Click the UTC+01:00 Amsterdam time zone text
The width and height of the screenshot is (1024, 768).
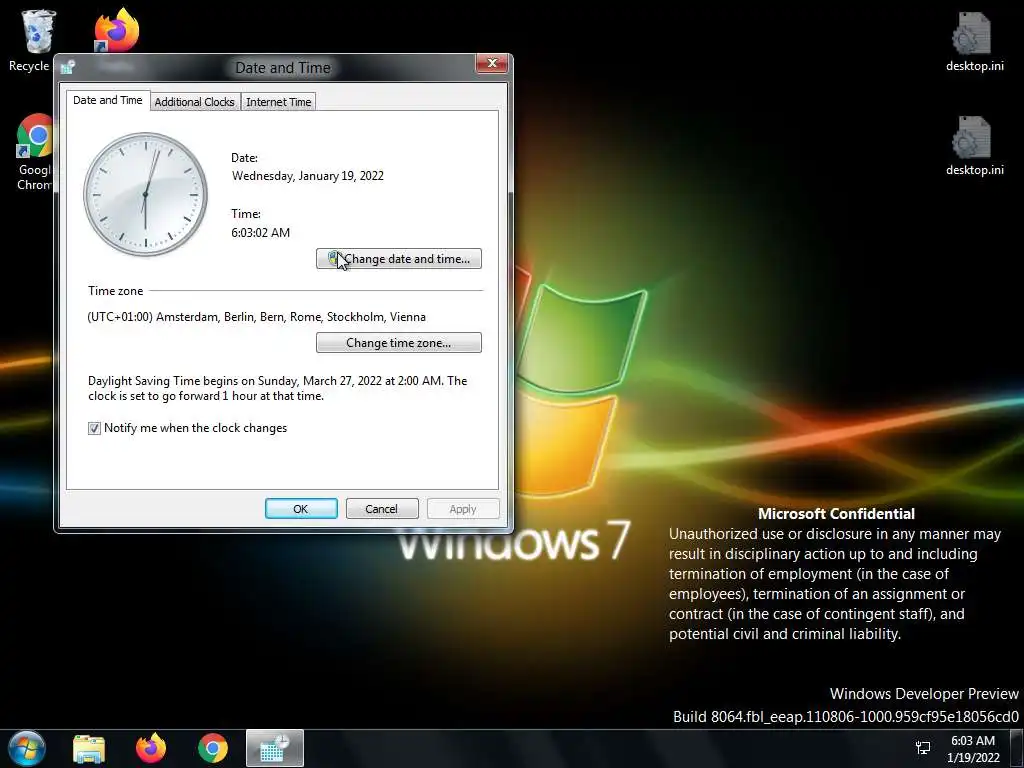pos(257,317)
